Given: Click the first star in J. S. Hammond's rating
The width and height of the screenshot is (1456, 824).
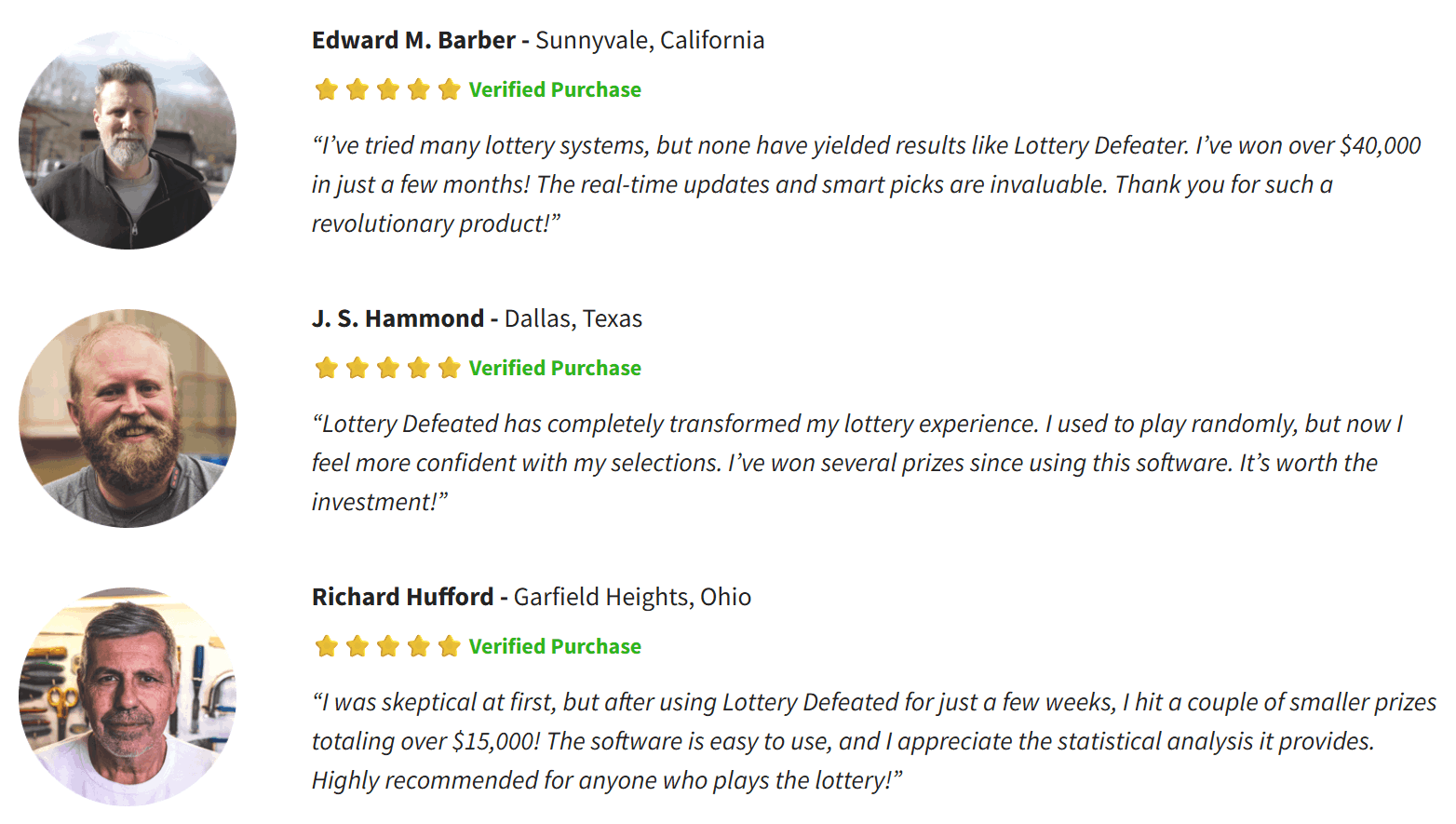Looking at the screenshot, I should pyautogui.click(x=327, y=368).
